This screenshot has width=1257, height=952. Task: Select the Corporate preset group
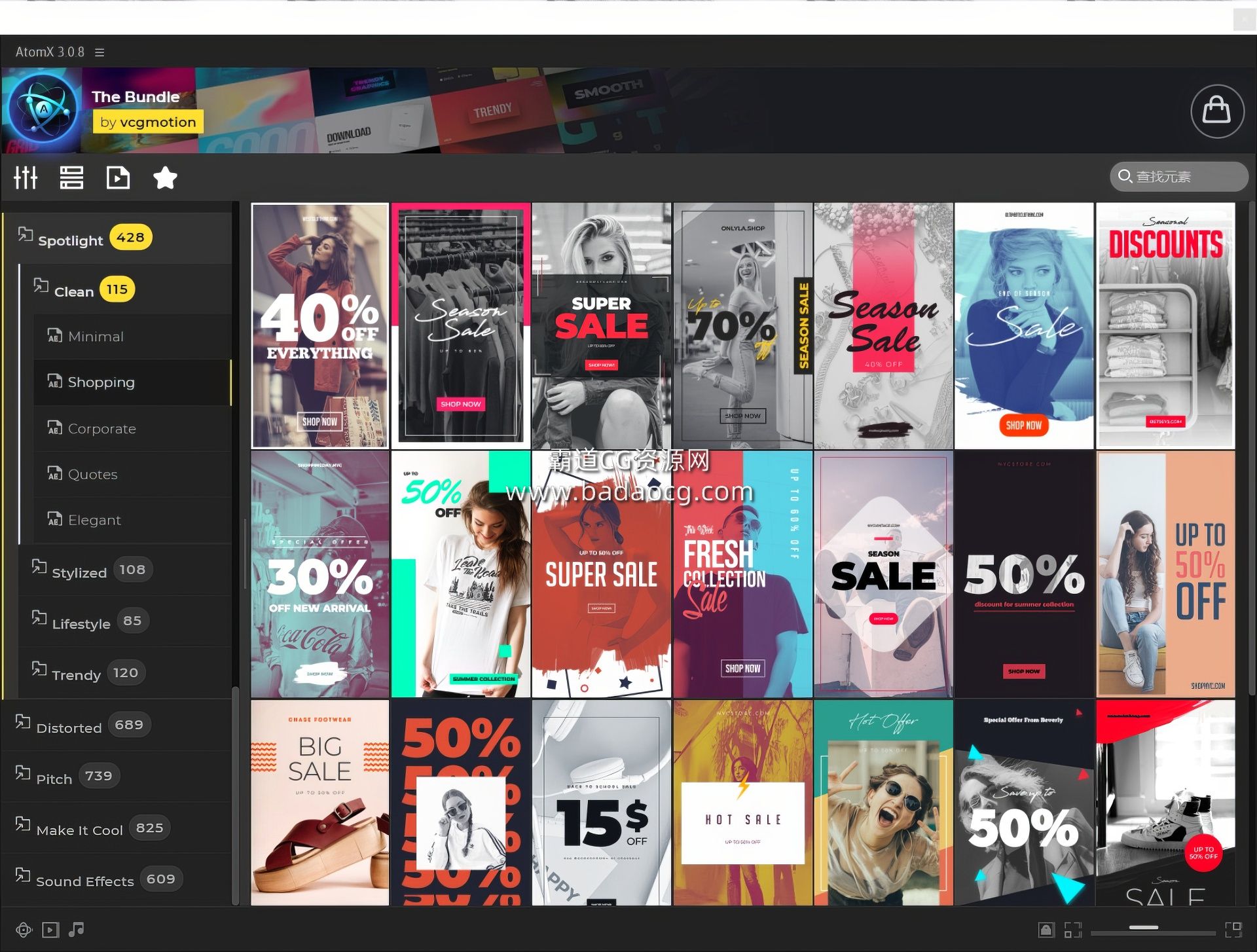[132, 428]
